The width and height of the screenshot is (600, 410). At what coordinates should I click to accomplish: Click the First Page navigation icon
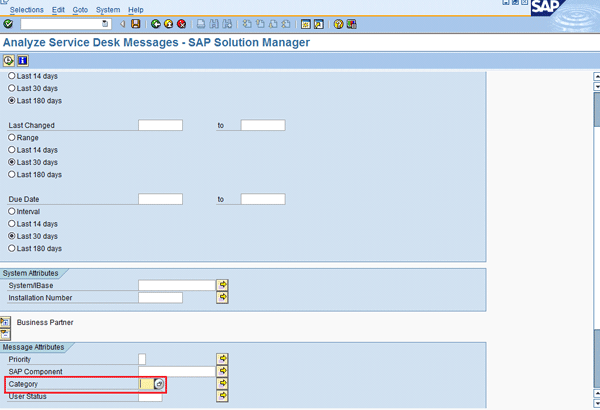point(247,24)
